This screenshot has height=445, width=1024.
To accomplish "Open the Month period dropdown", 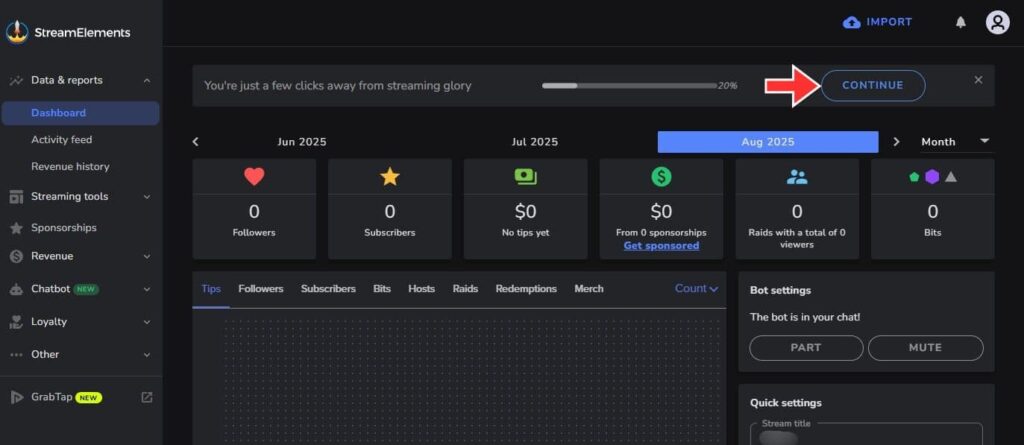I will [x=955, y=142].
